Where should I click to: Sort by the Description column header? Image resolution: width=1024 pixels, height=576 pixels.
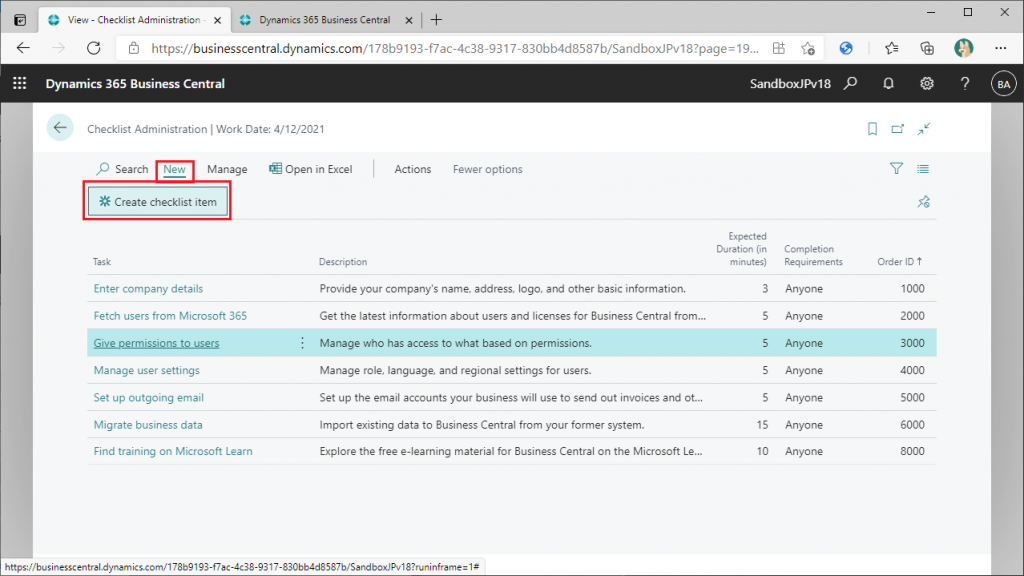pos(343,262)
